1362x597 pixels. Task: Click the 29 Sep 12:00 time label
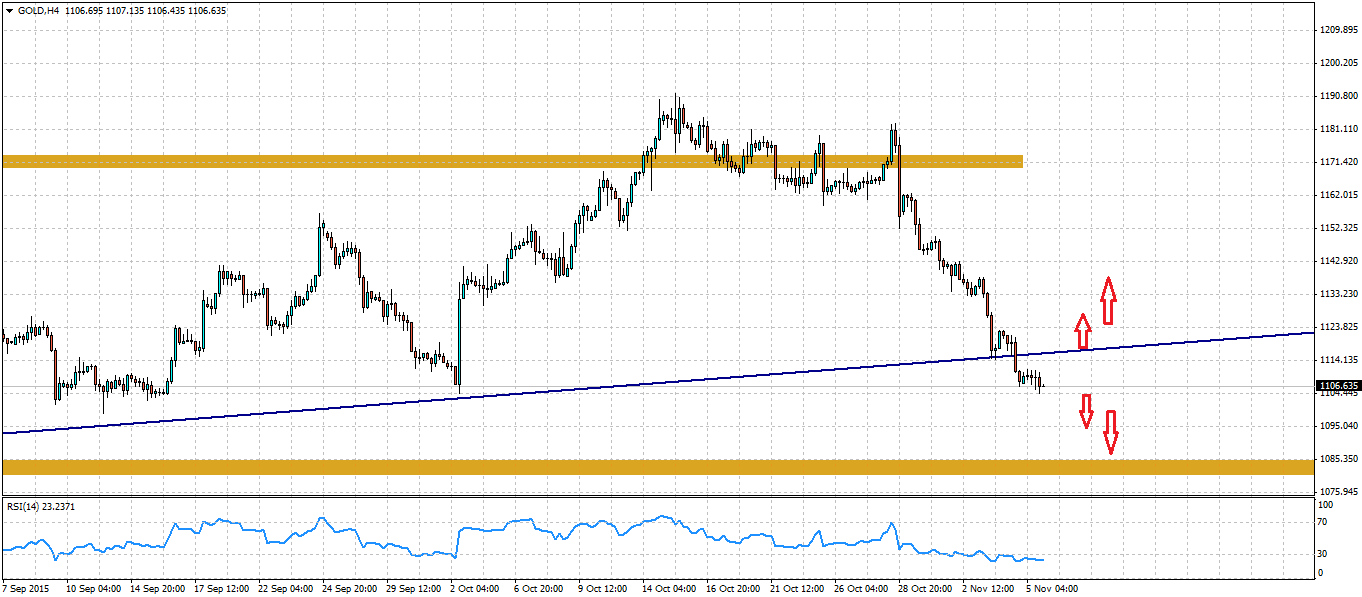tap(416, 588)
